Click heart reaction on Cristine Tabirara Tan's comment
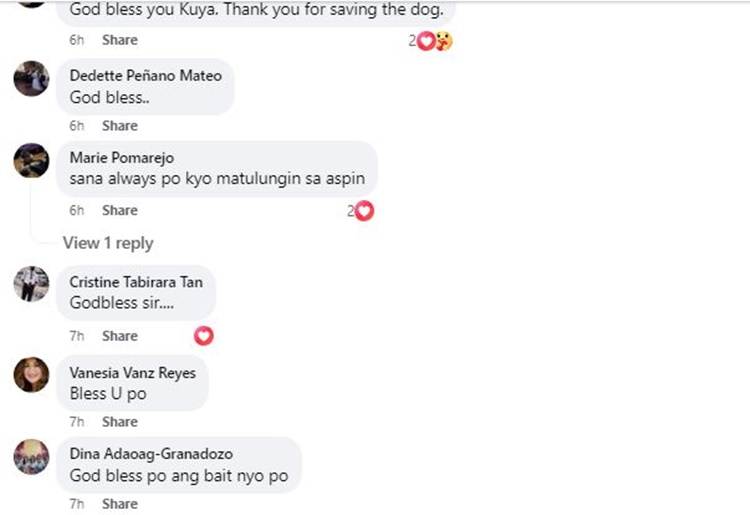750x515 pixels. click(x=204, y=336)
